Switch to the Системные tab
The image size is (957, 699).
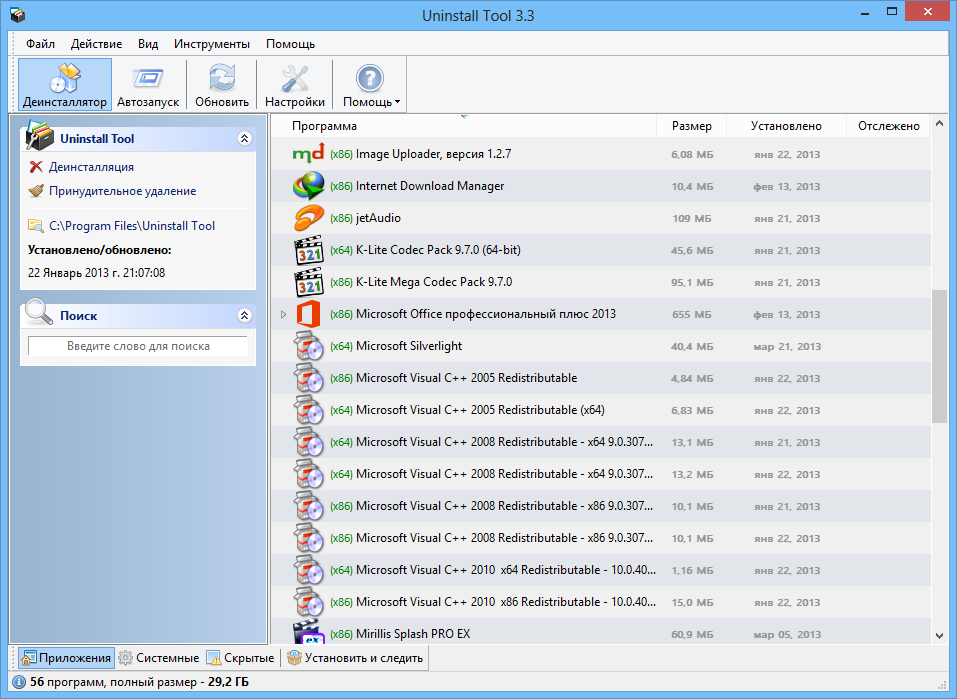(x=158, y=658)
